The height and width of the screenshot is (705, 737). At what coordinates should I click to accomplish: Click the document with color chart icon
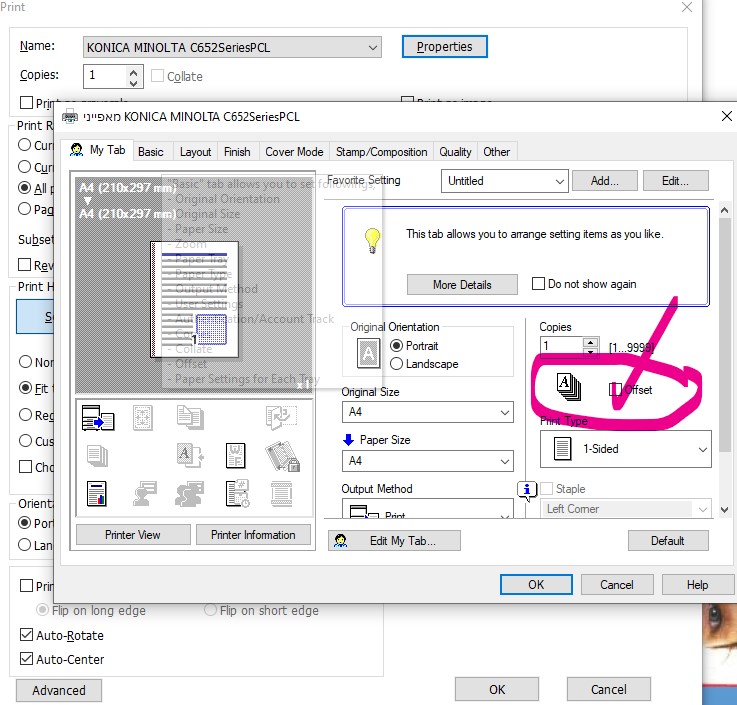point(97,494)
